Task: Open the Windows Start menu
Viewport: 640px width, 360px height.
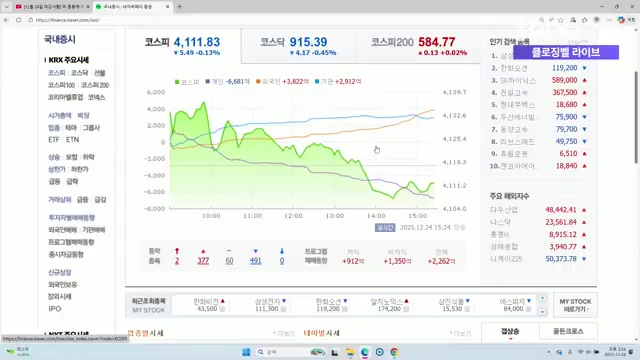Action: (246, 352)
